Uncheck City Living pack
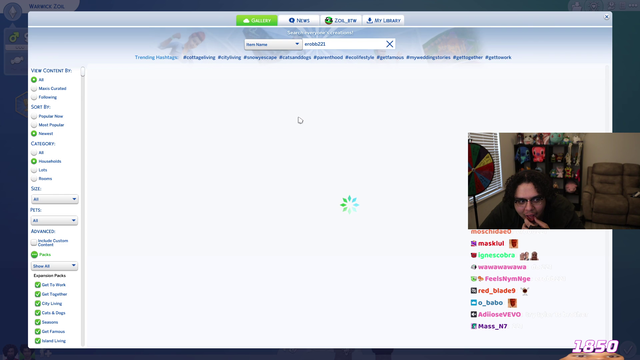 38,304
